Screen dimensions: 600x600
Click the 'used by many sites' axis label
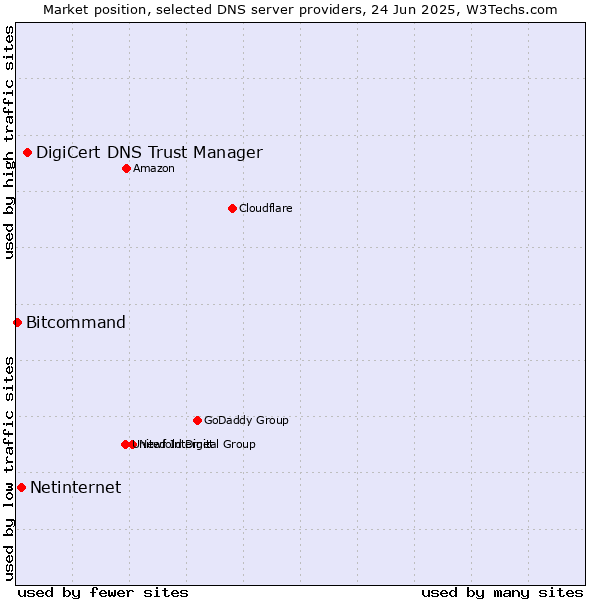502,593
